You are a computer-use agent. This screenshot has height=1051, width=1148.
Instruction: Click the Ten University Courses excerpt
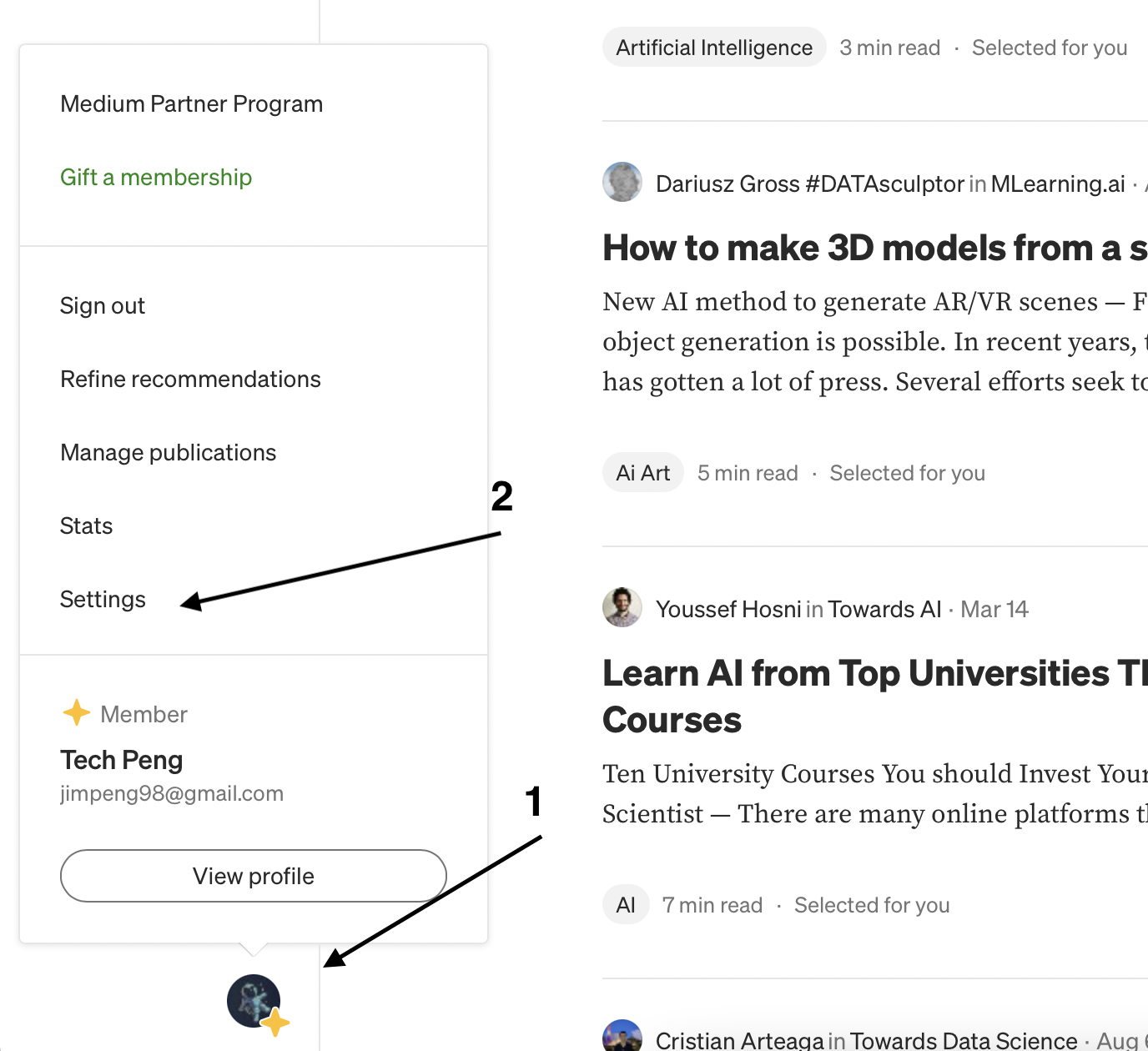click(x=875, y=793)
